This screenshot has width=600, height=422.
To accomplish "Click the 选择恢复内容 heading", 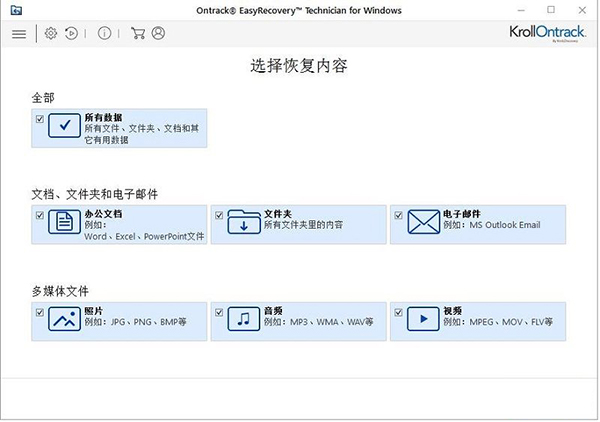I will pos(299,66).
